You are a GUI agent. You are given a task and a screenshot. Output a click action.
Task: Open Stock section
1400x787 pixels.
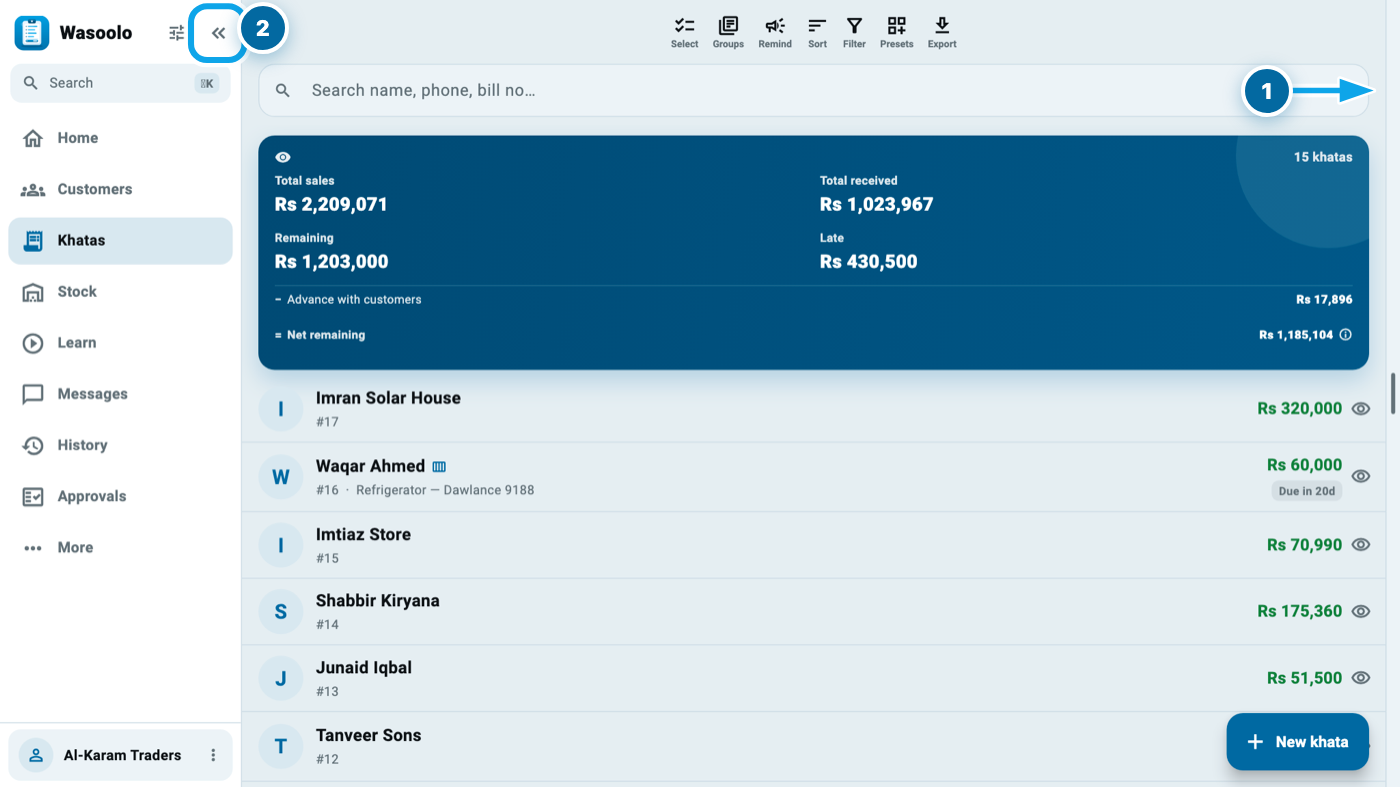(120, 292)
